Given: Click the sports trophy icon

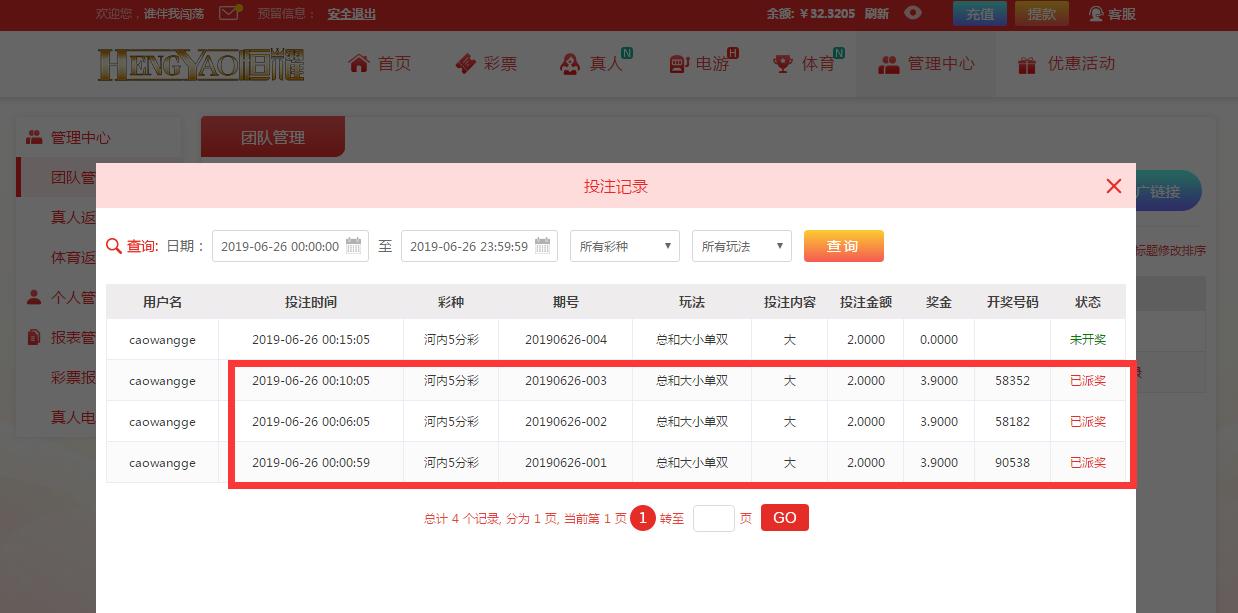Looking at the screenshot, I should 783,63.
